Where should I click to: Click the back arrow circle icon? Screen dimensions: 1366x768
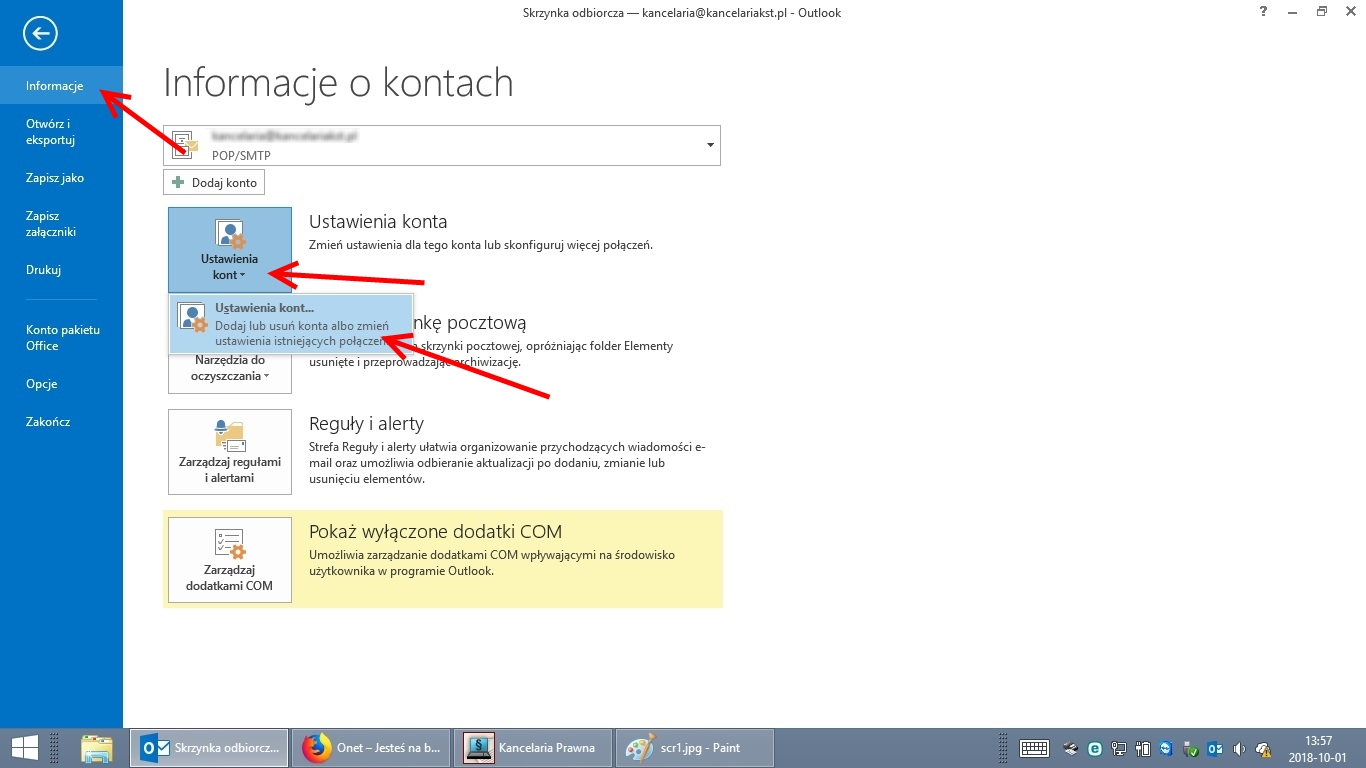41,34
